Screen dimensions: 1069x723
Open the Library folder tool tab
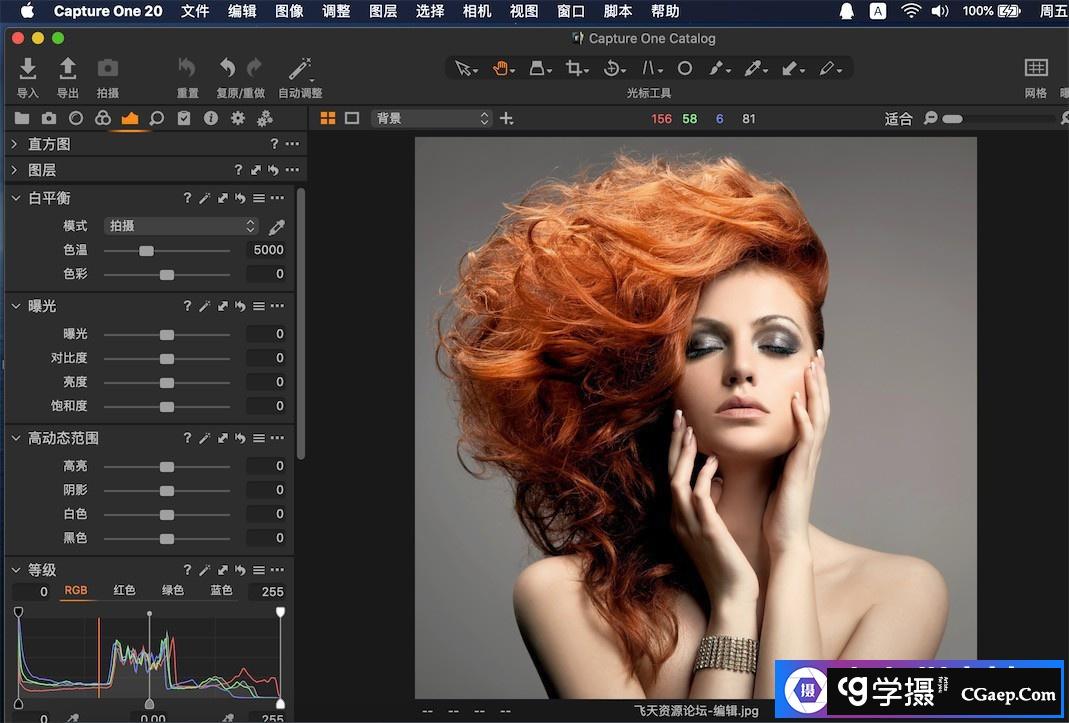21,118
